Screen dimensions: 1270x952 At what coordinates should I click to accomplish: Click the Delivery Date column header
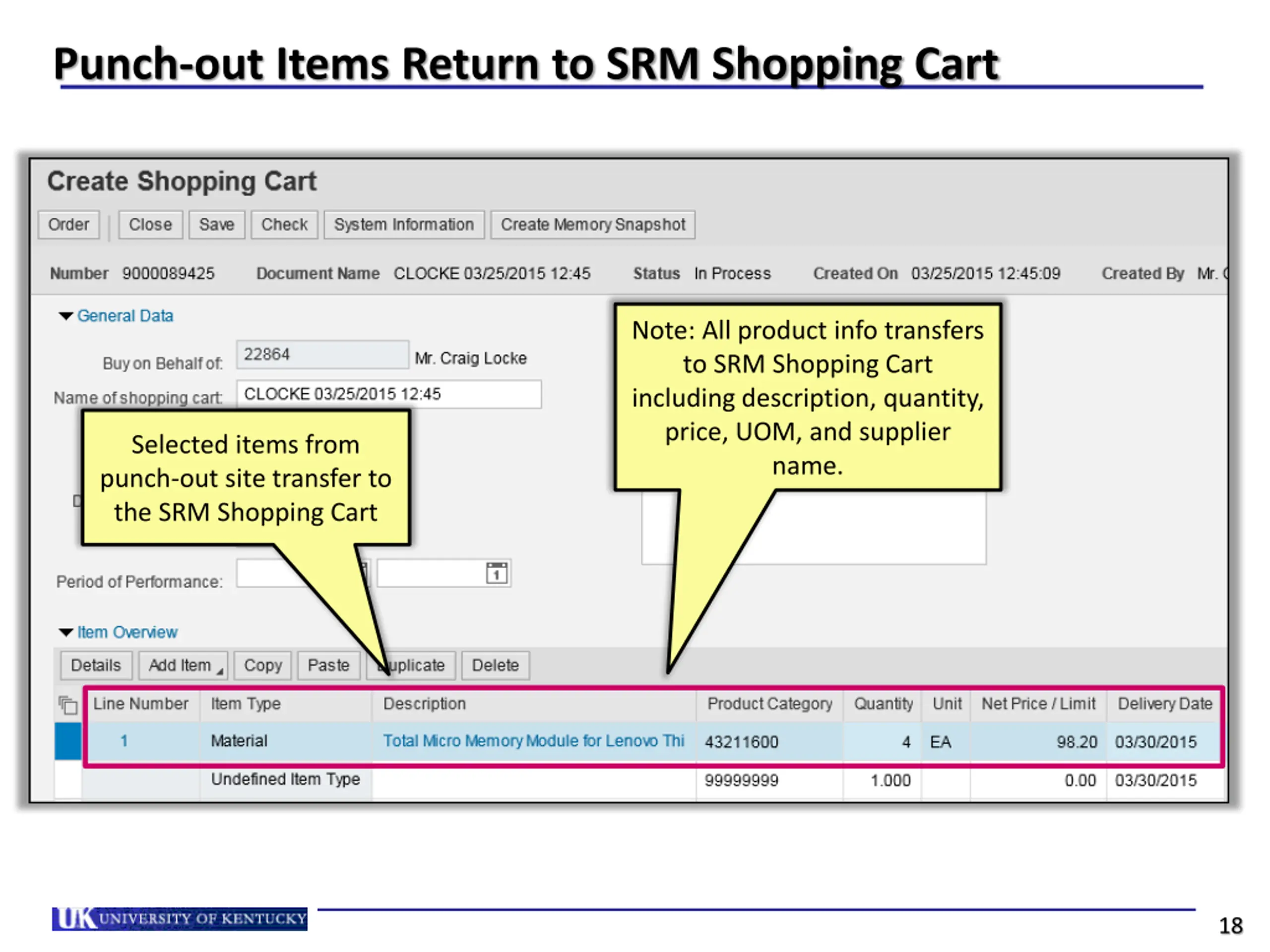coord(1164,704)
